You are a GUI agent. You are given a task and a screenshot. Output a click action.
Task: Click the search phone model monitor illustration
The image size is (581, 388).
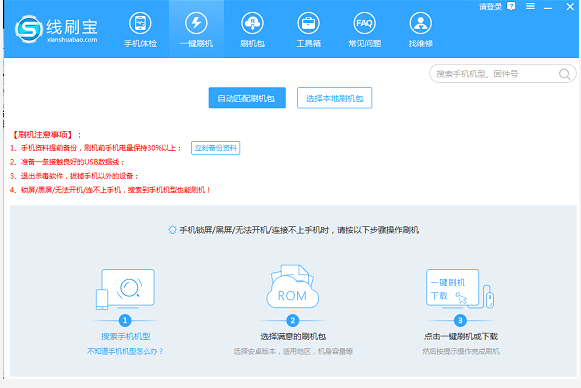click(125, 289)
